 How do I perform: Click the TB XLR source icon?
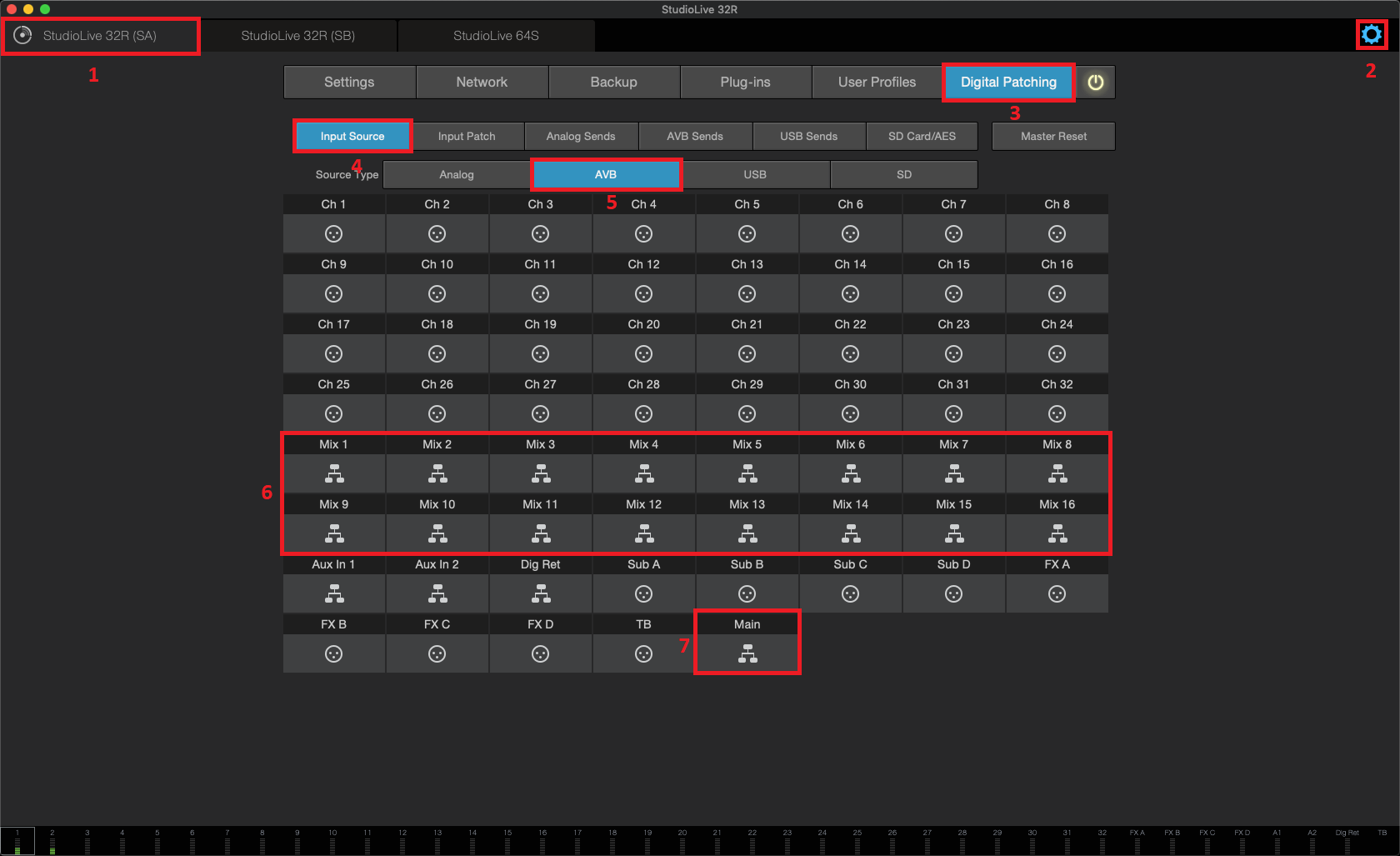point(643,654)
